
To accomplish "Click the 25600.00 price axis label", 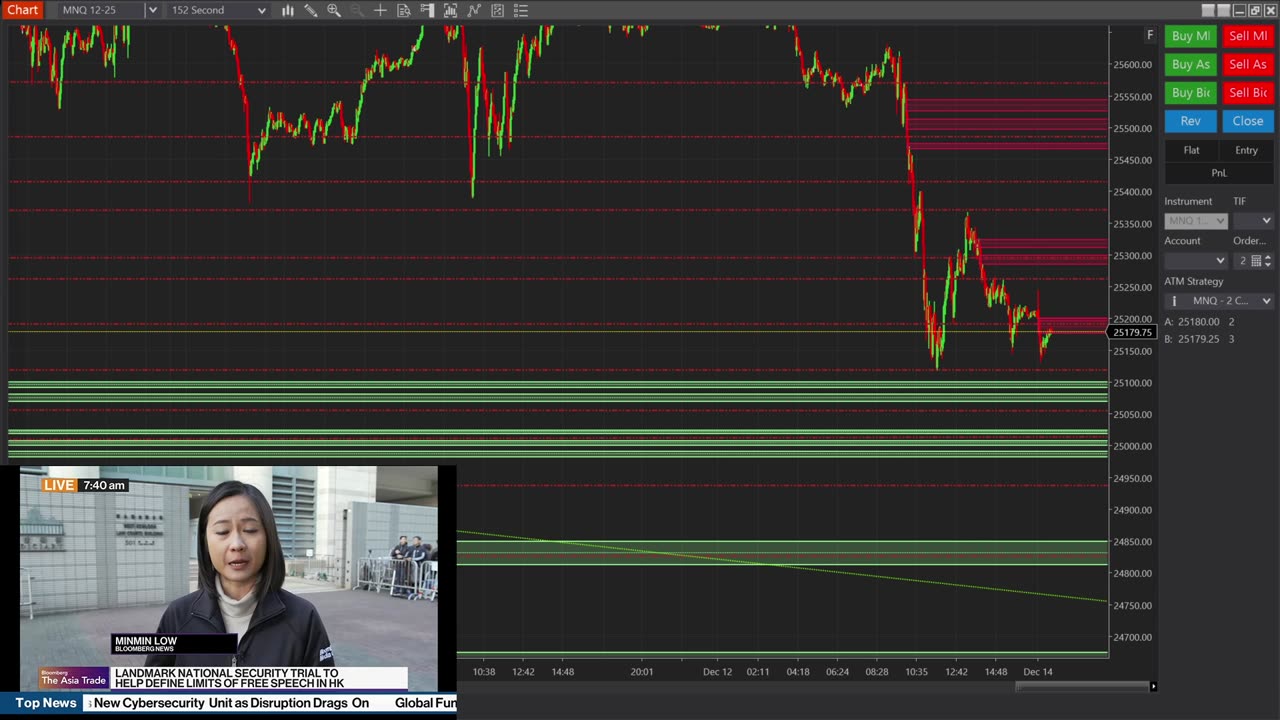I will pos(1132,65).
